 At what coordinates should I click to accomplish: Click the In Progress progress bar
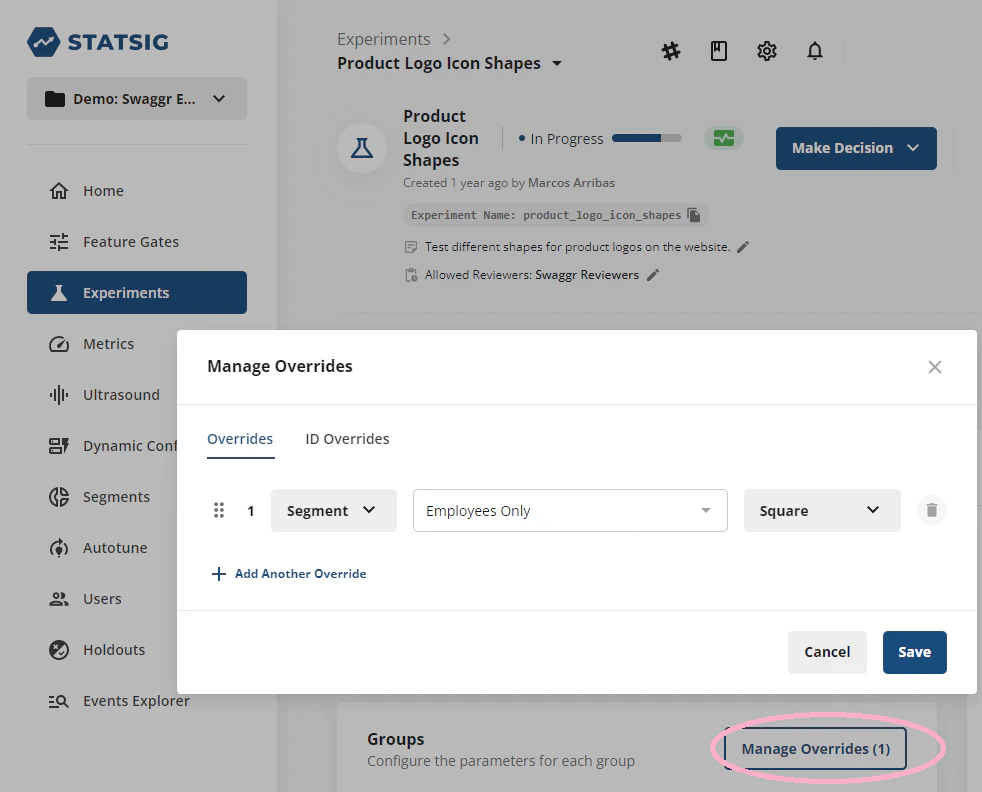pyautogui.click(x=646, y=138)
